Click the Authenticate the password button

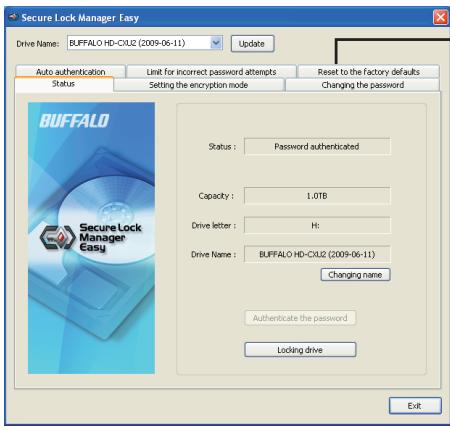pos(300,318)
